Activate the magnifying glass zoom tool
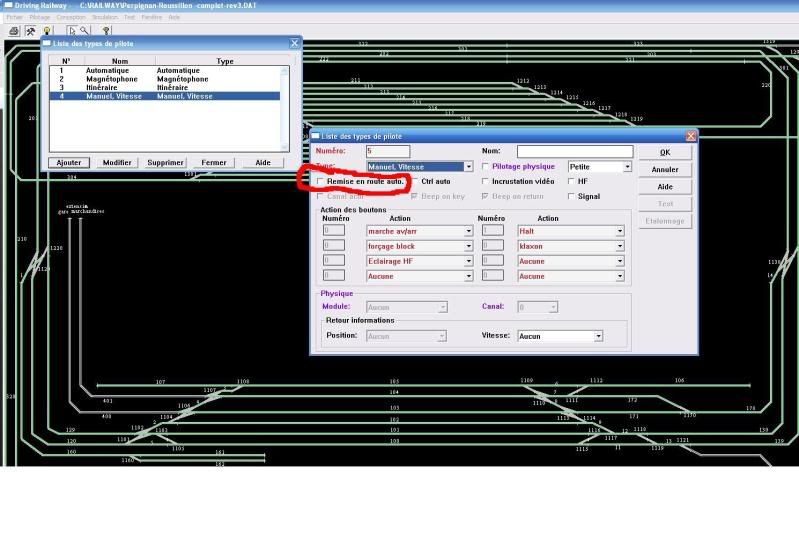The width and height of the screenshot is (799, 549). pos(84,31)
